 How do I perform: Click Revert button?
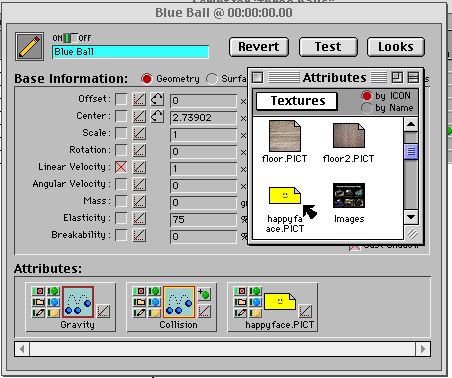tap(259, 47)
